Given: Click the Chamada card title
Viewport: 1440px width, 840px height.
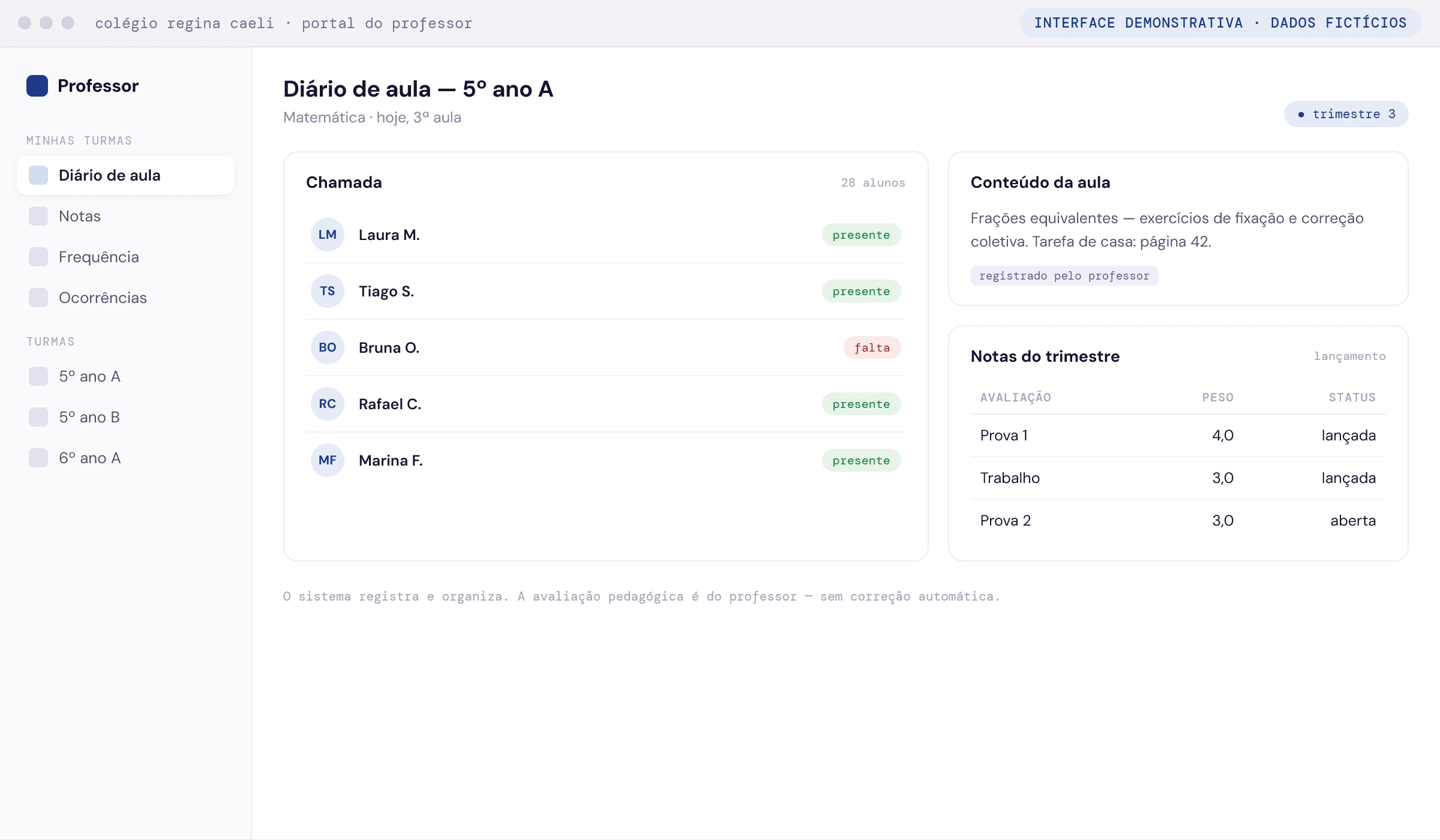Looking at the screenshot, I should click(344, 182).
